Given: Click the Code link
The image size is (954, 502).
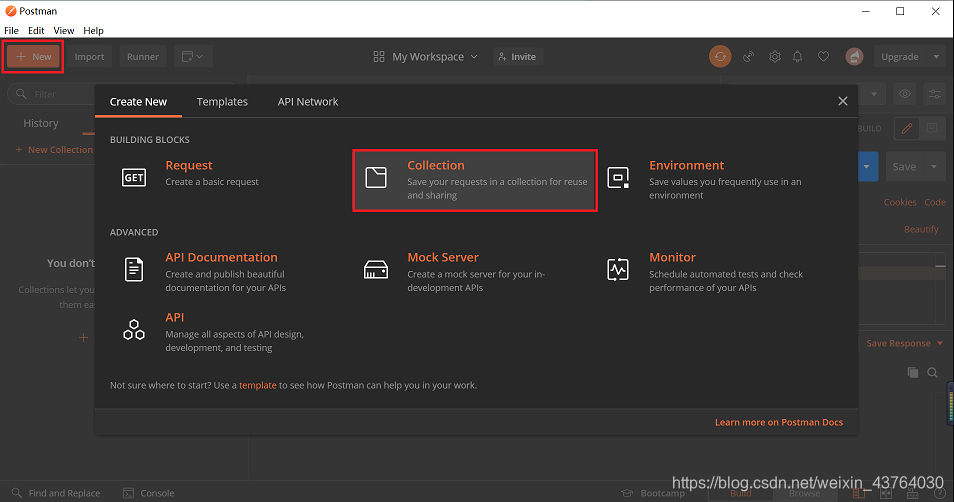Looking at the screenshot, I should click(x=935, y=202).
